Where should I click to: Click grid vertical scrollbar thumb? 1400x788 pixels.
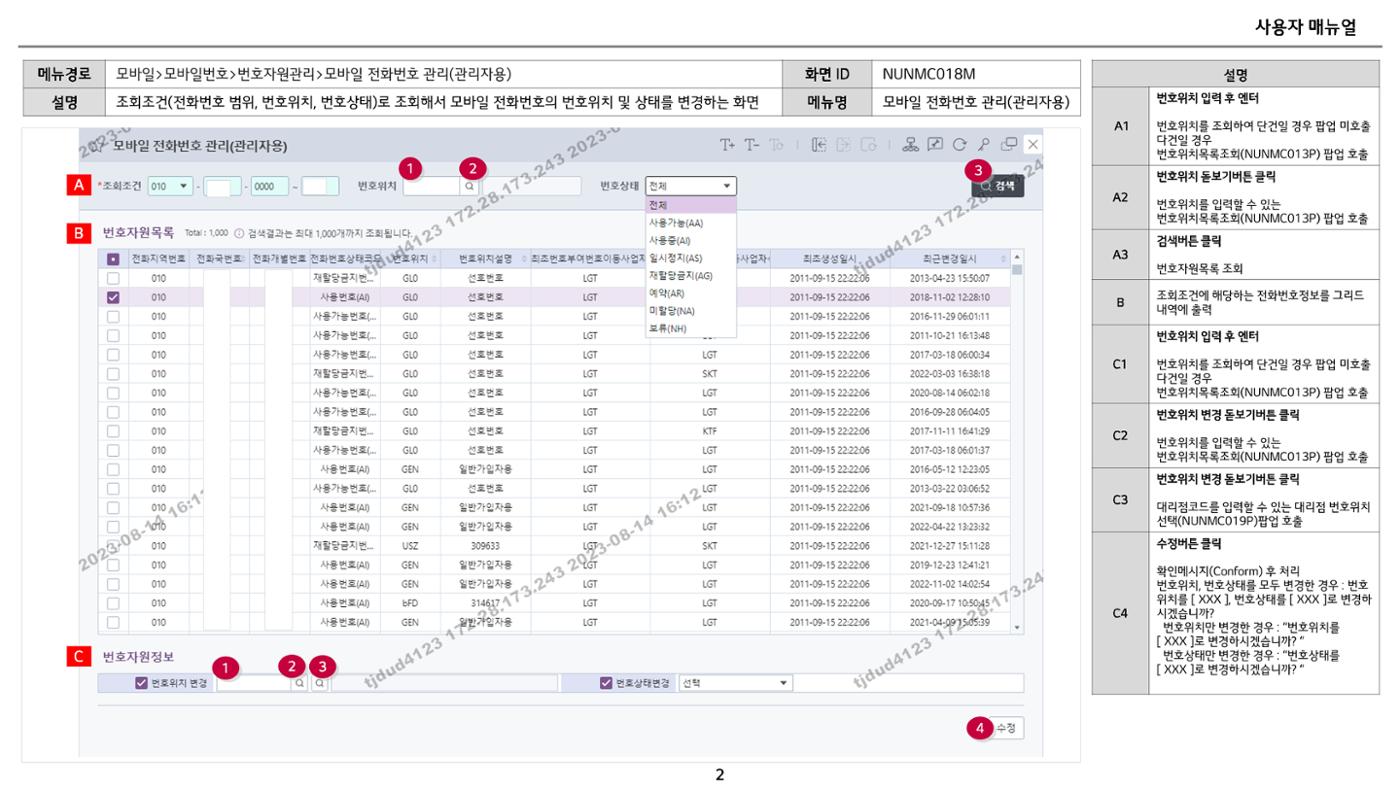click(x=1017, y=268)
